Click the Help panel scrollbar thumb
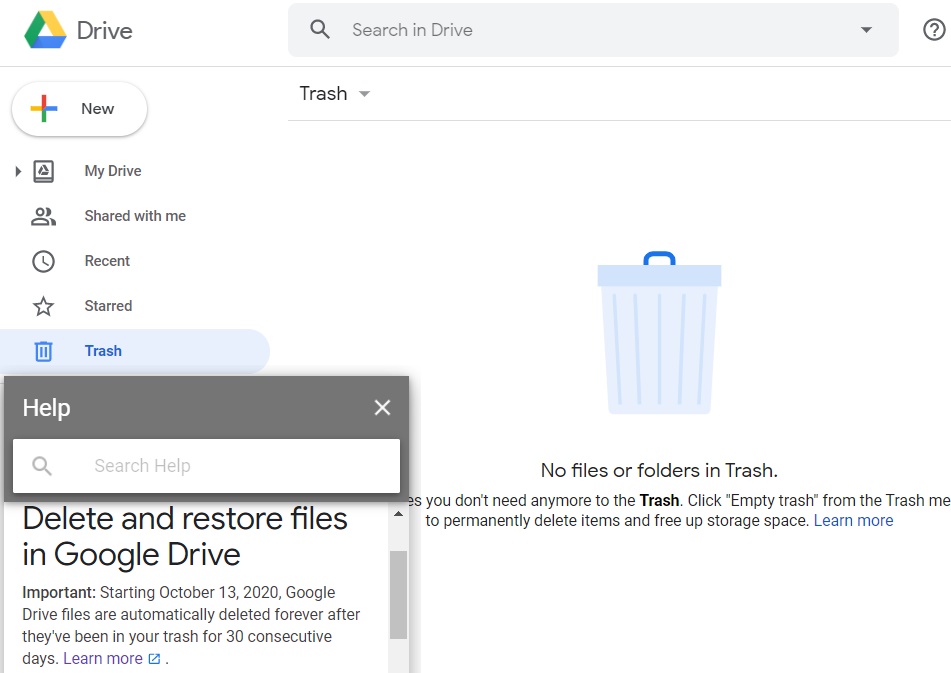This screenshot has height=673, width=951. pos(398,594)
